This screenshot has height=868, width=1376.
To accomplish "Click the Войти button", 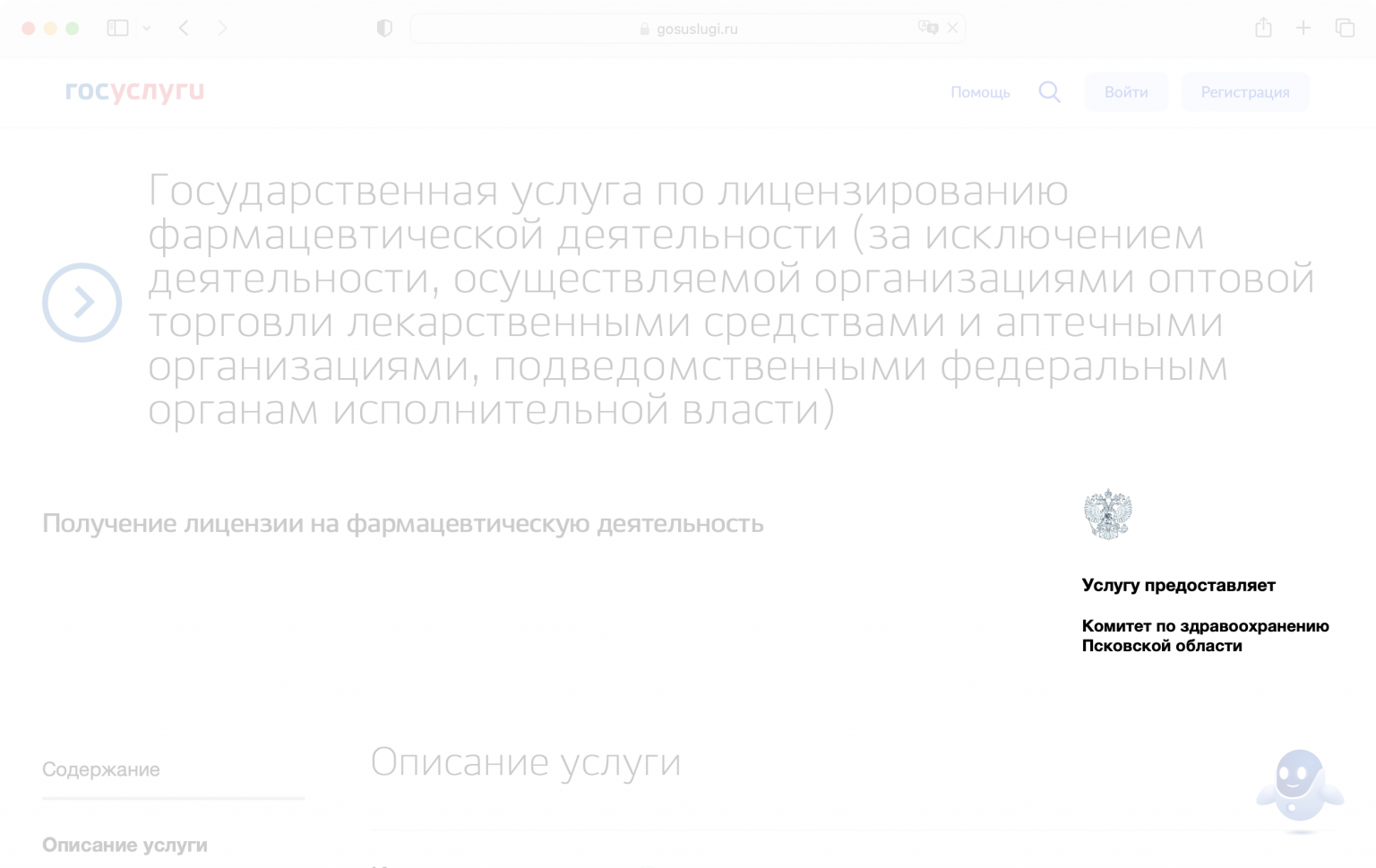I will click(1126, 92).
